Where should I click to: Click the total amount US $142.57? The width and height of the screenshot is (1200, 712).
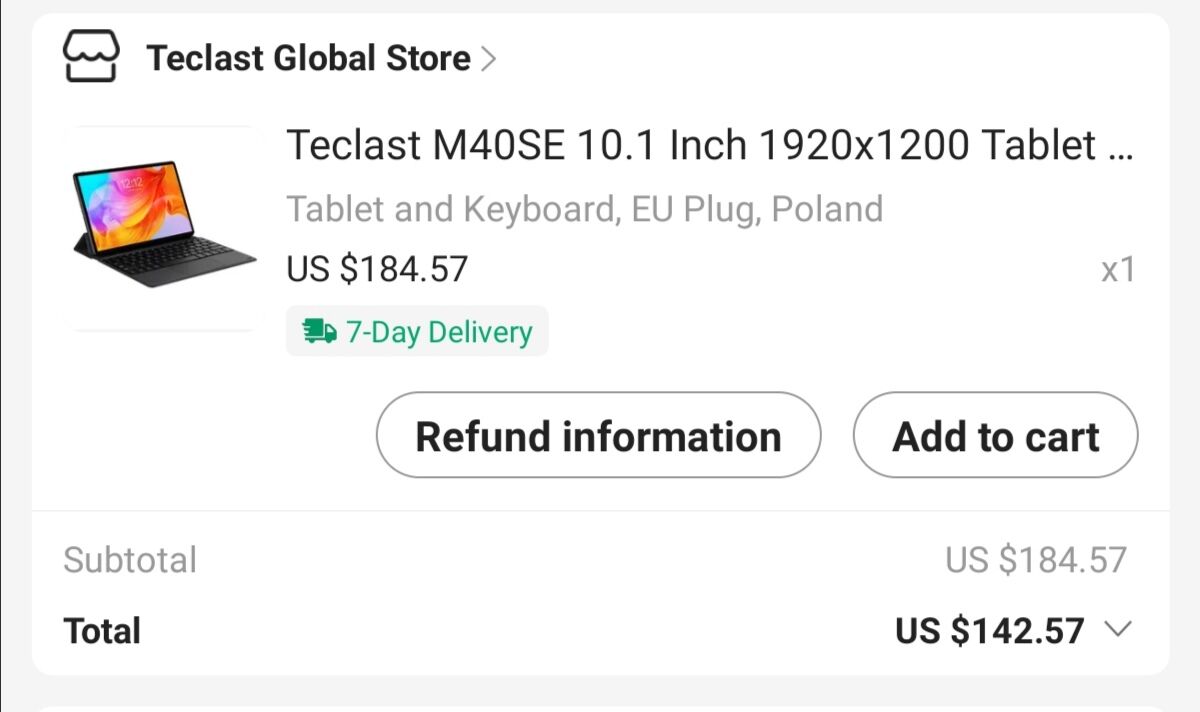tap(989, 631)
